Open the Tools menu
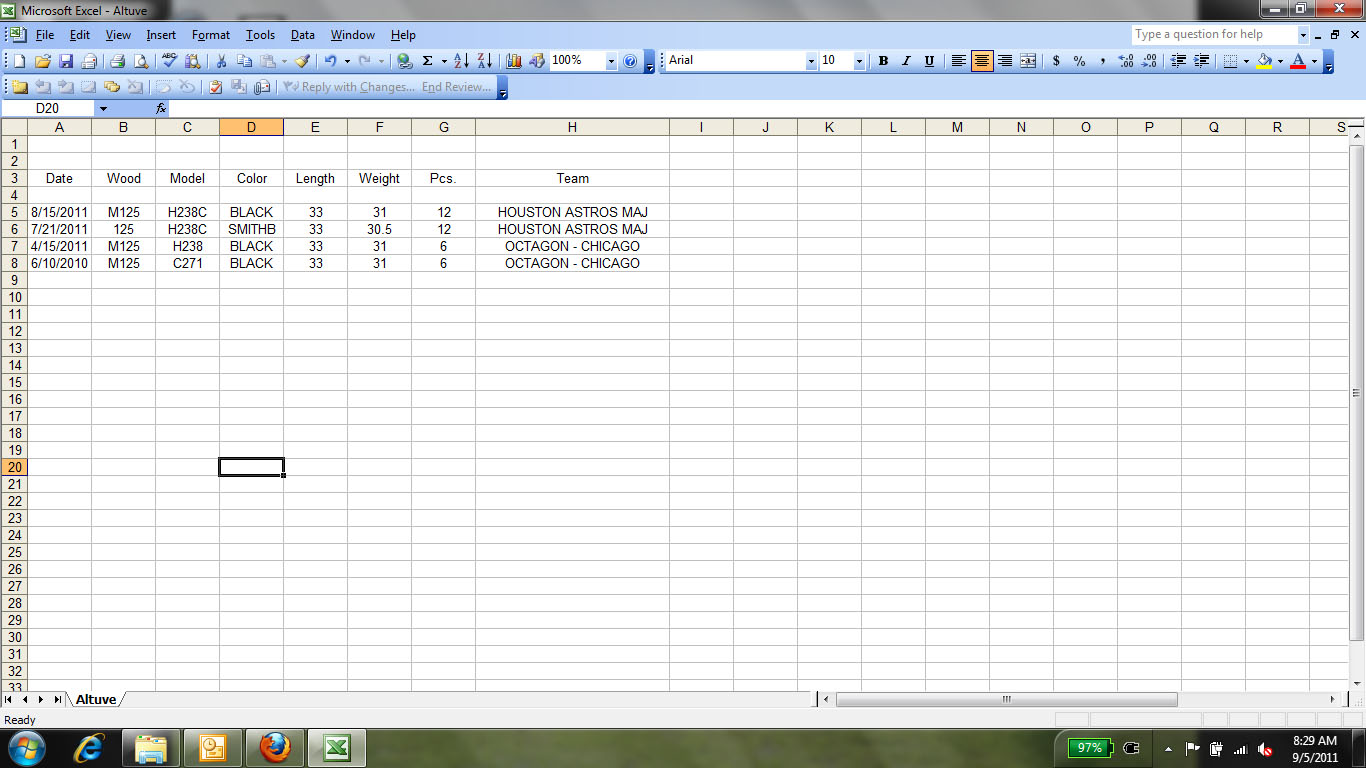The image size is (1366, 768). click(x=260, y=35)
